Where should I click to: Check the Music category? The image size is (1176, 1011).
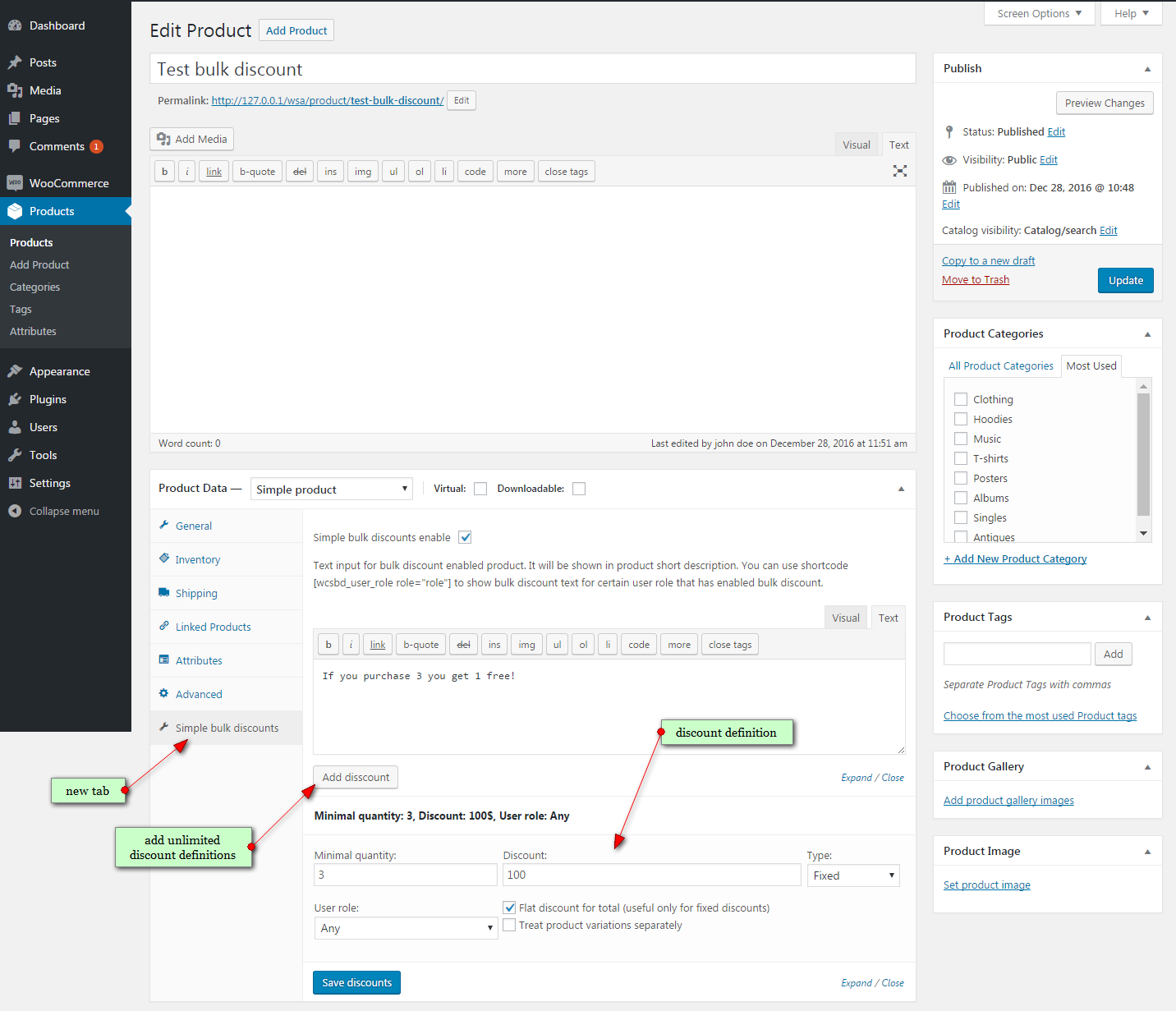[x=961, y=439]
